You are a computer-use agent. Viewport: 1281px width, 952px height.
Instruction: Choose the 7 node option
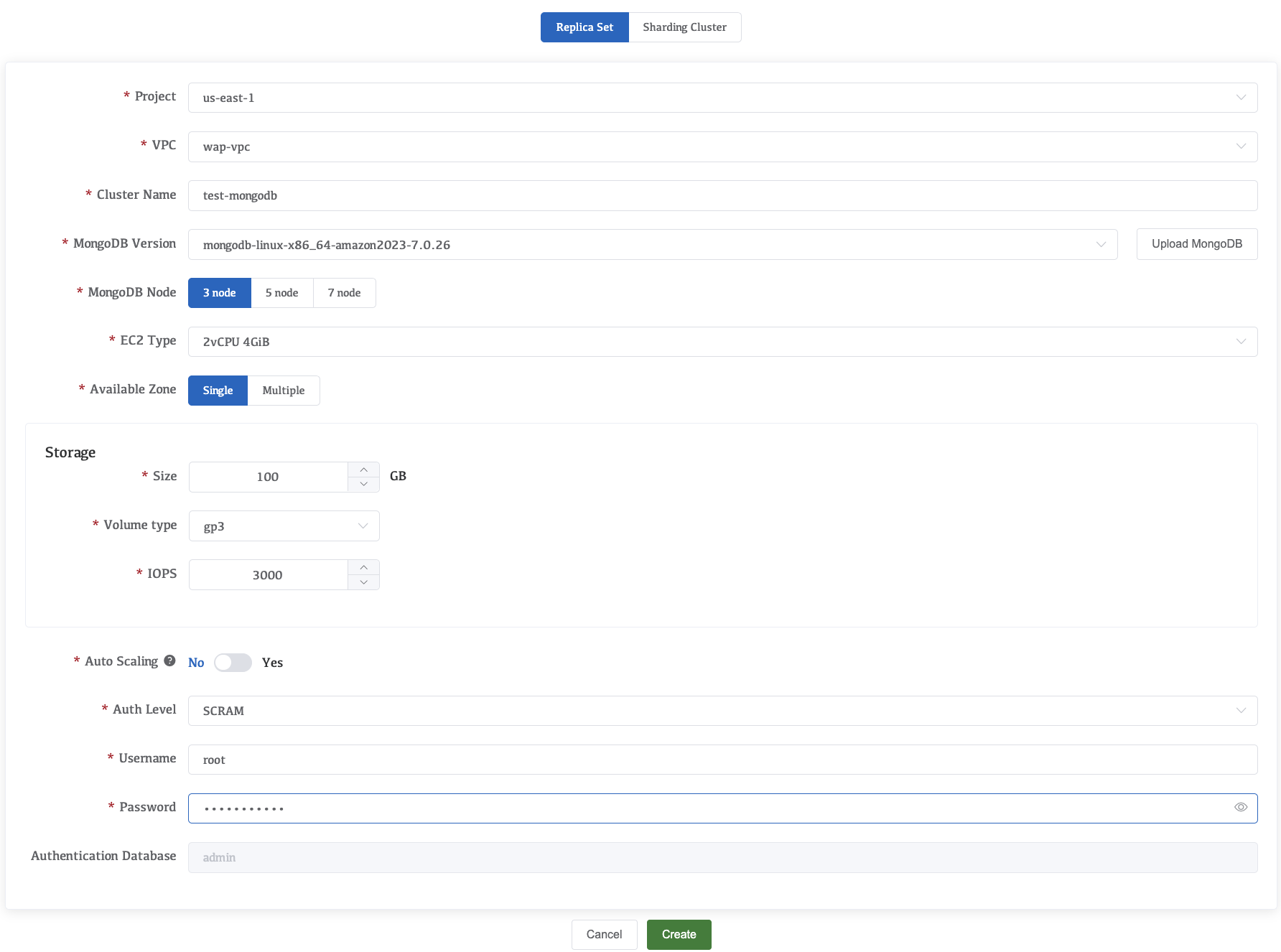pos(344,293)
